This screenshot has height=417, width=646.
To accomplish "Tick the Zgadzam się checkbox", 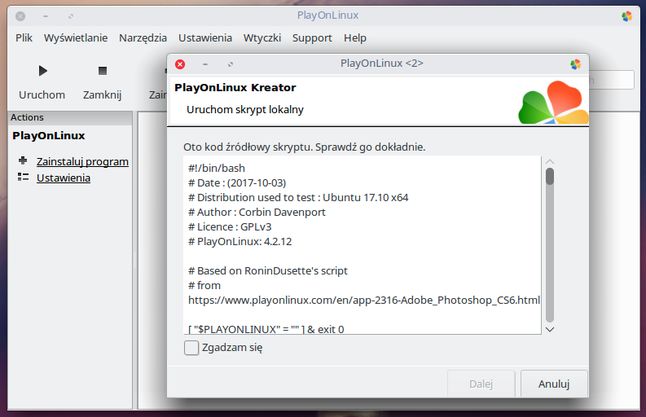I will tap(191, 347).
